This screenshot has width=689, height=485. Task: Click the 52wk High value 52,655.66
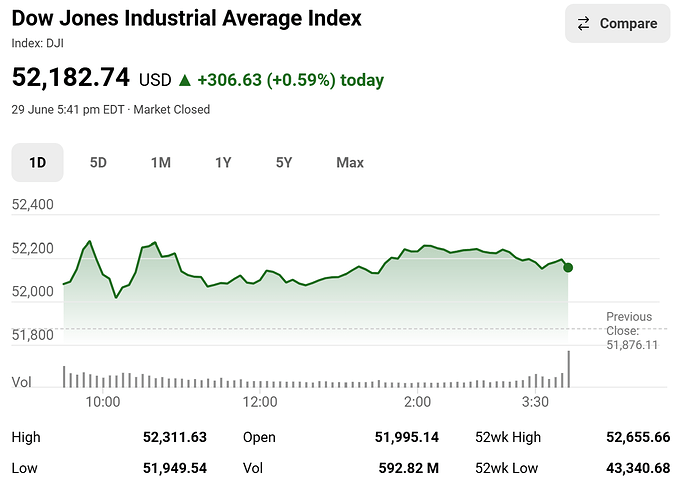pyautogui.click(x=638, y=437)
